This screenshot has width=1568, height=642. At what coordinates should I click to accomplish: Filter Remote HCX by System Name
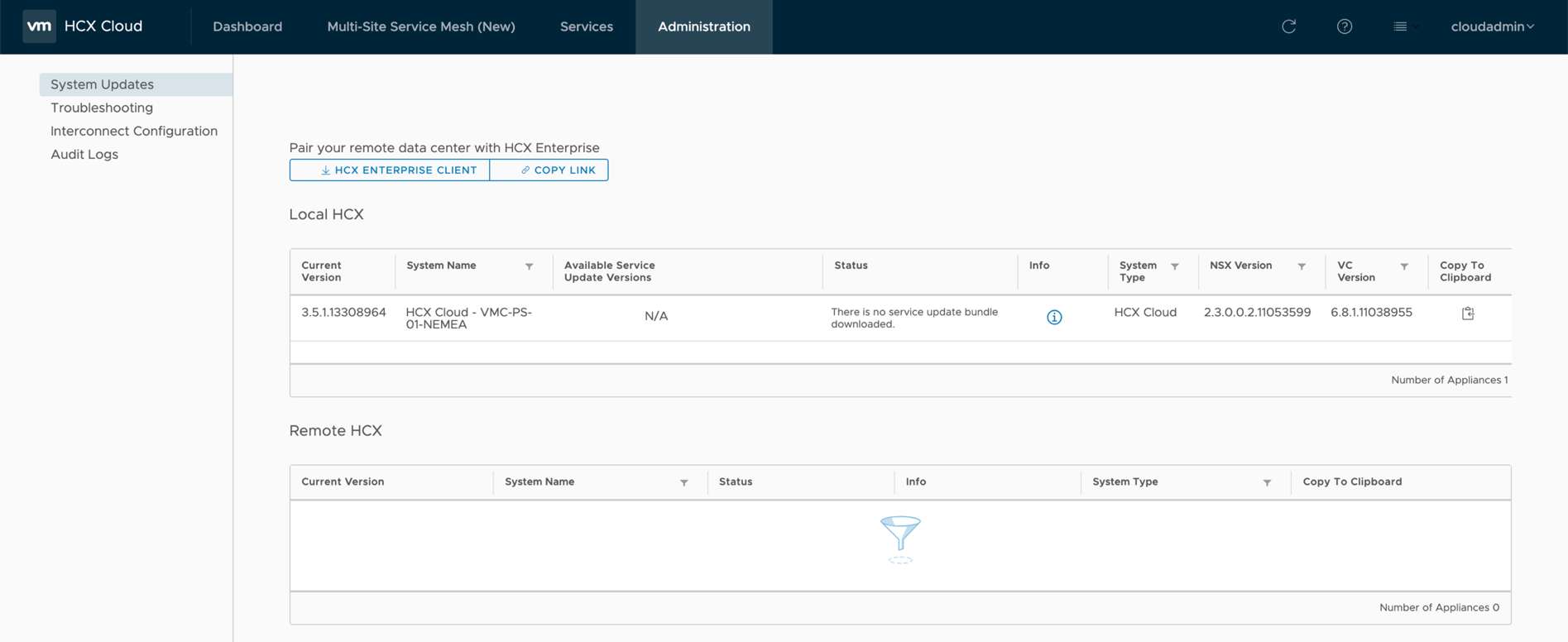pyautogui.click(x=684, y=482)
